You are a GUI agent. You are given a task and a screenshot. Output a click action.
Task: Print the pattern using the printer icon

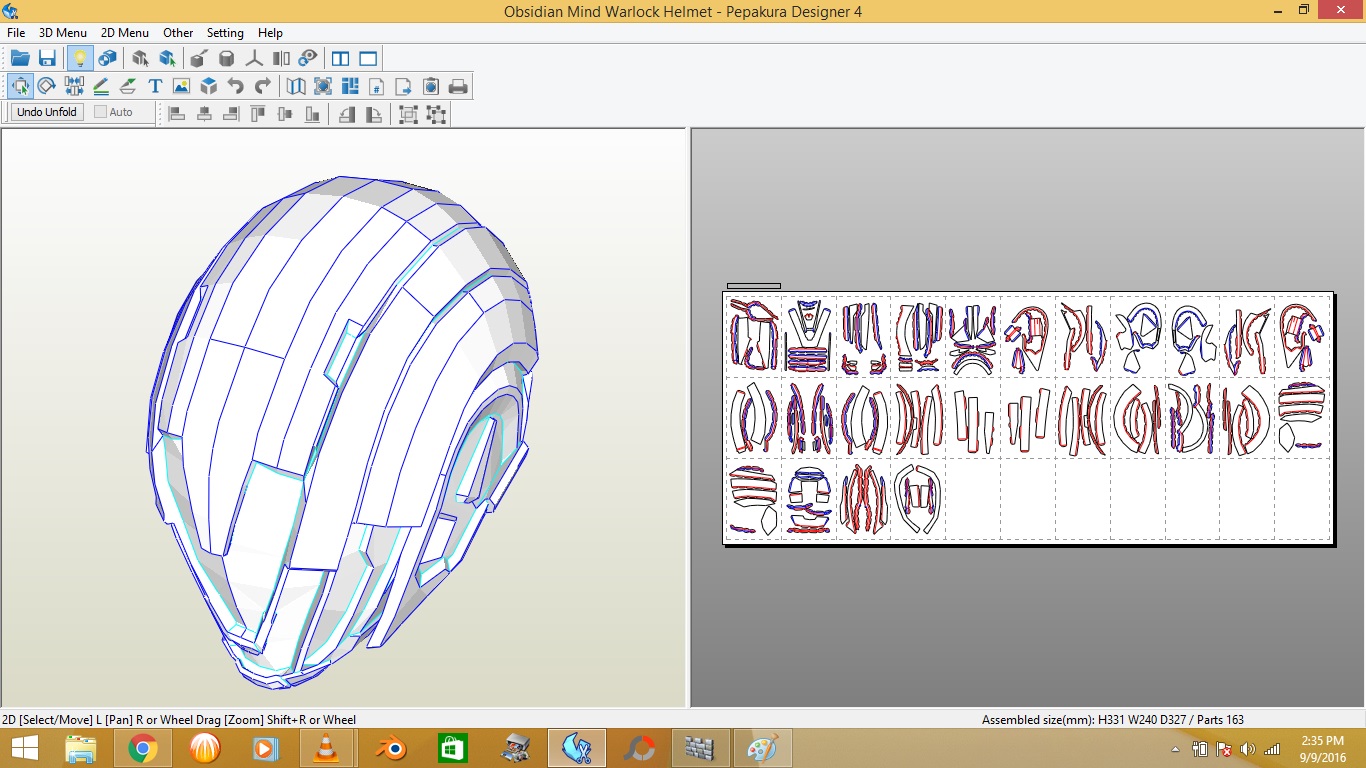pyautogui.click(x=458, y=86)
